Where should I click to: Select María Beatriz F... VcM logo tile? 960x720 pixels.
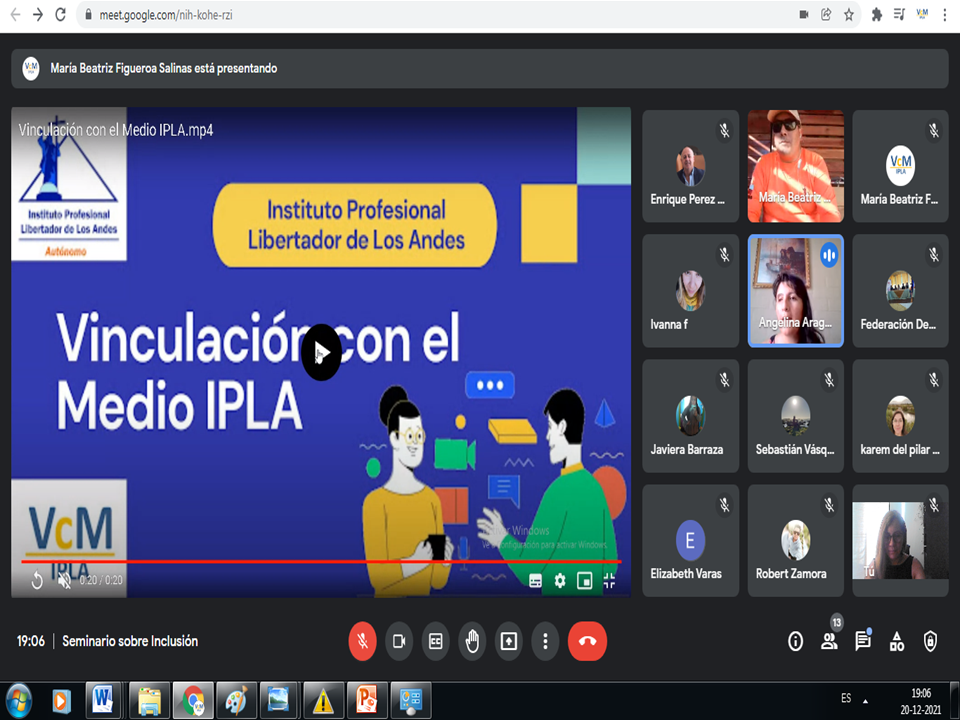tap(900, 166)
